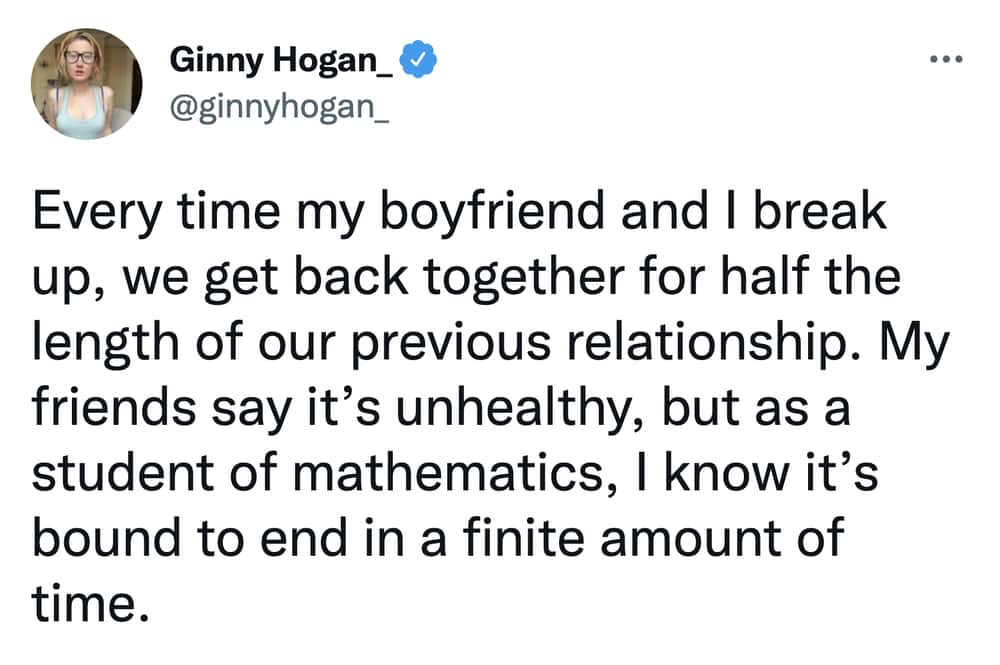Click the word "amount" in the tweet
The height and width of the screenshot is (665, 1000).
click(x=691, y=539)
